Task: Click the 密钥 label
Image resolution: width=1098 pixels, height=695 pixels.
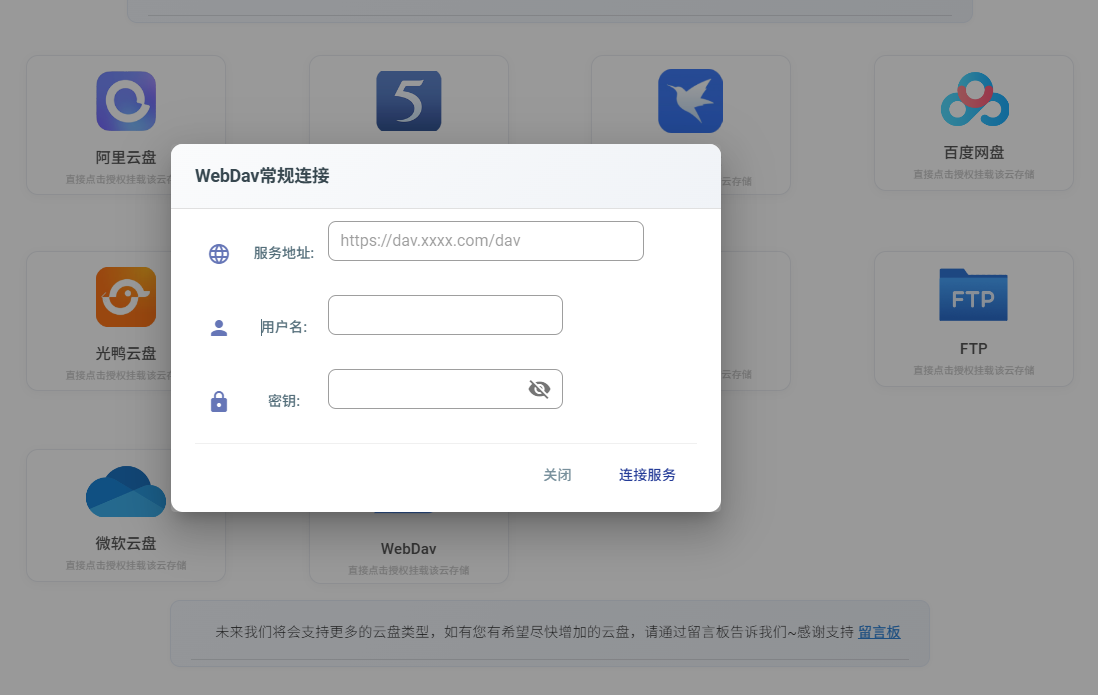Action: pyautogui.click(x=284, y=401)
